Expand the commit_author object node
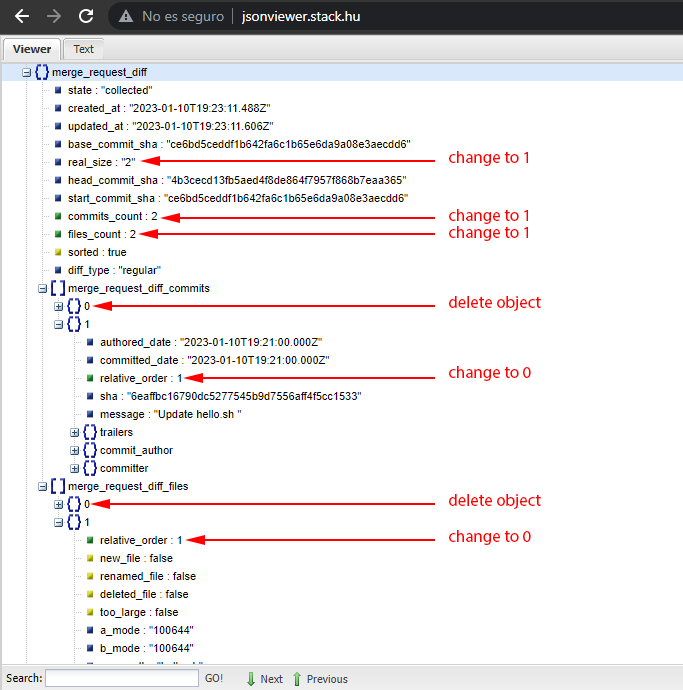 coord(75,450)
